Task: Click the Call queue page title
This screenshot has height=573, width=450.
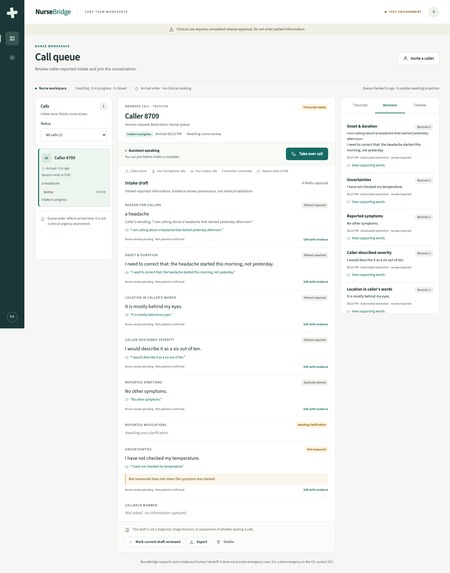Action: (57, 57)
